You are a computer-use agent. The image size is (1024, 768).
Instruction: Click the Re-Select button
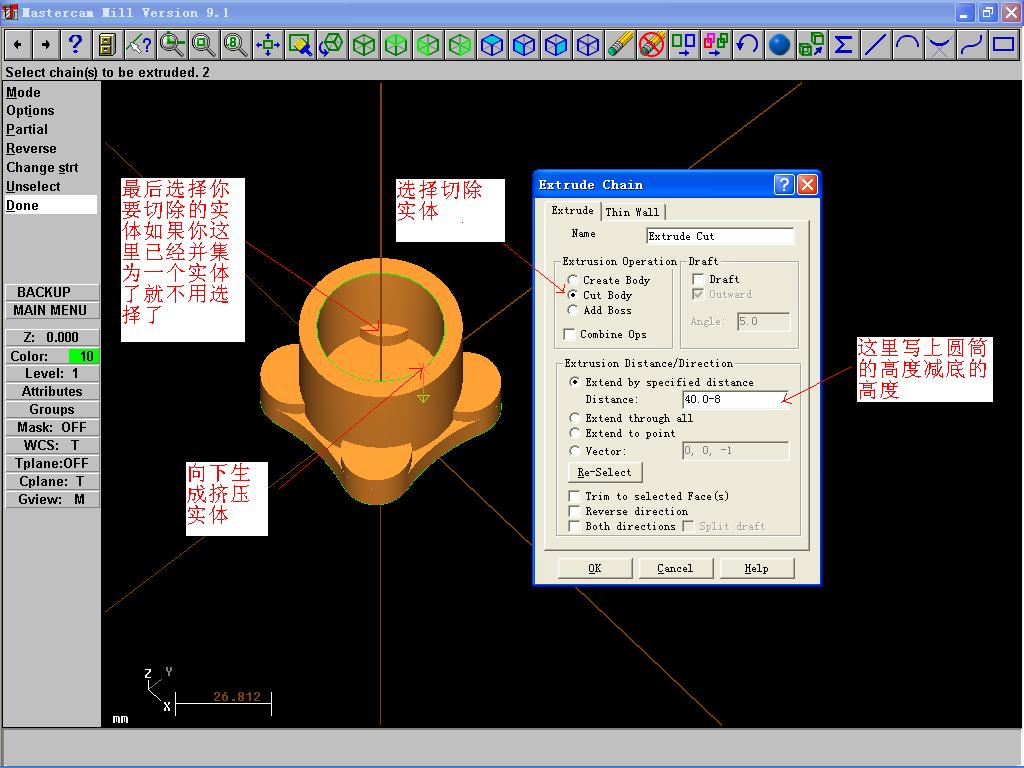pos(605,472)
